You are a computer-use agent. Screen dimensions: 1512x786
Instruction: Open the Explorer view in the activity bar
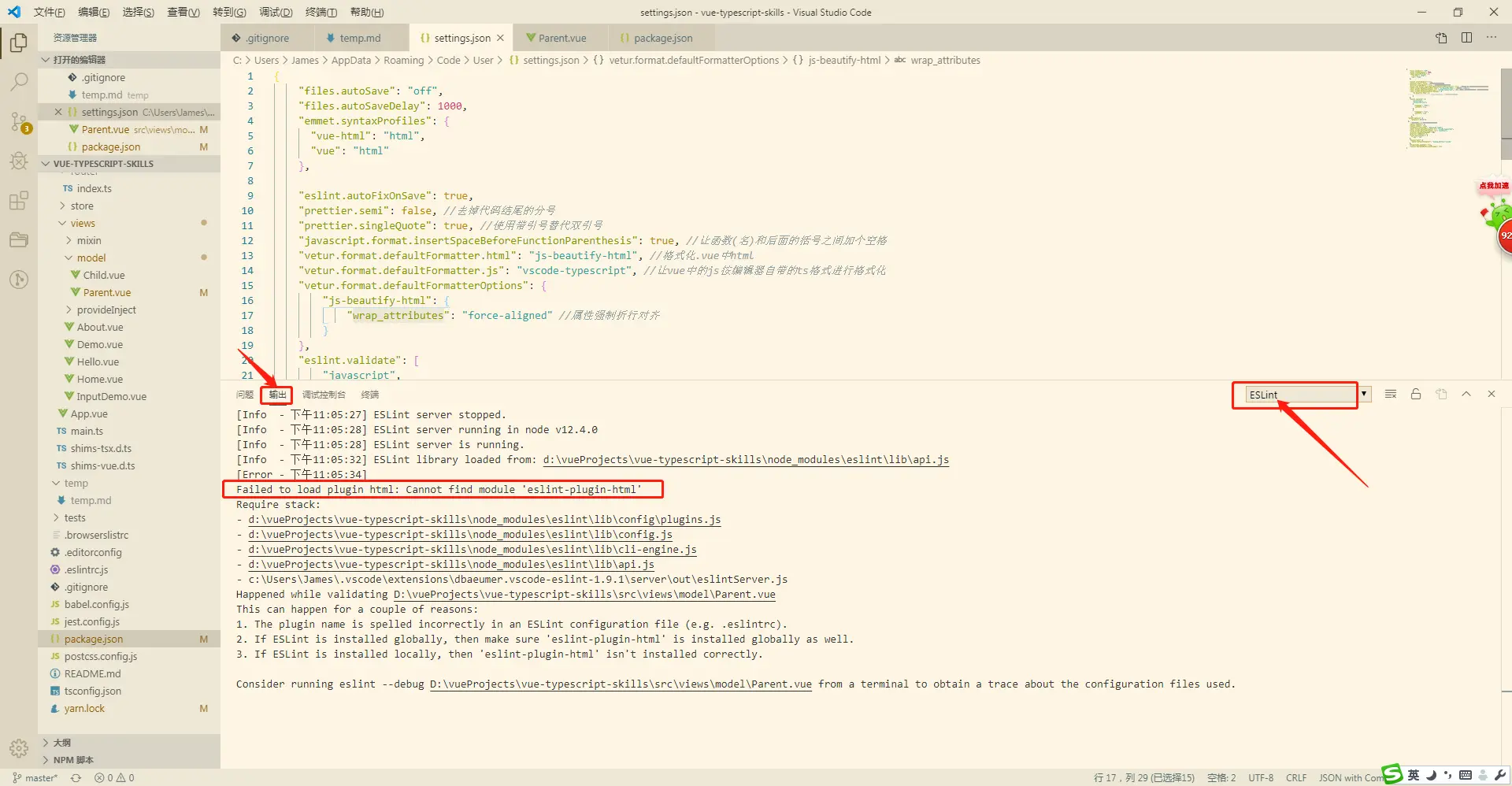[x=19, y=43]
